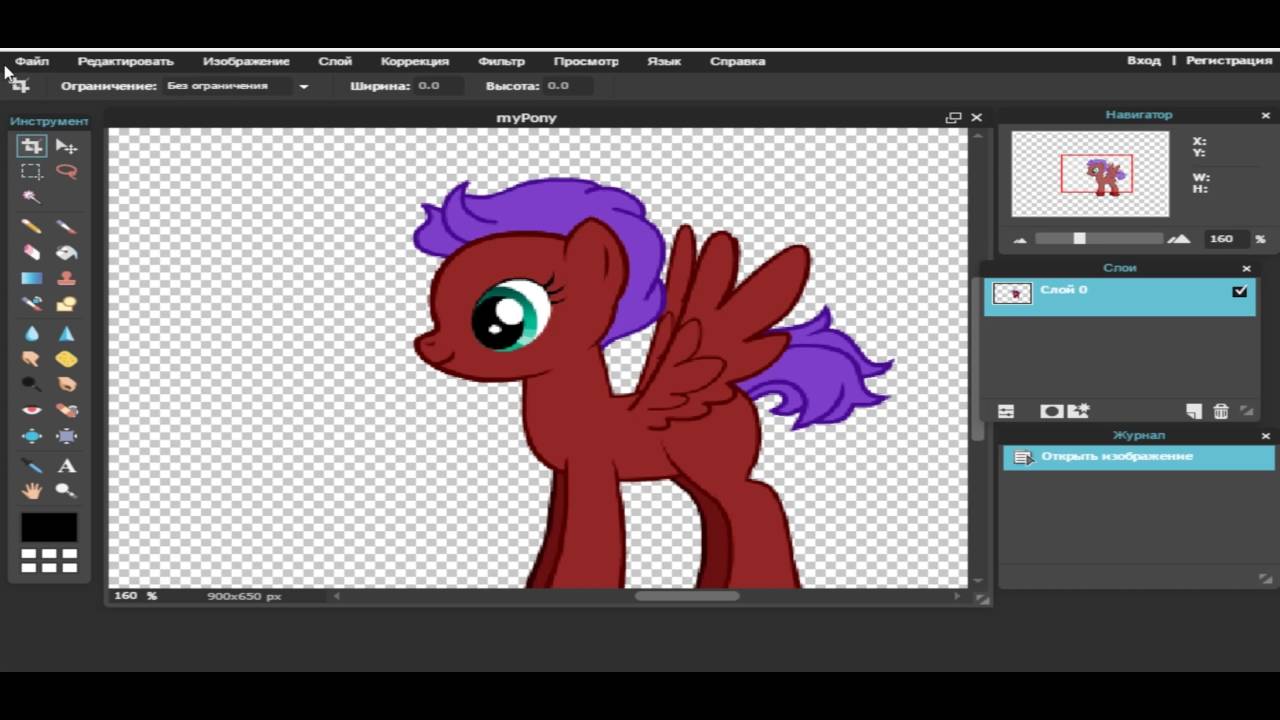Select the Spot Heal bandage tool
This screenshot has width=1280, height=720.
pos(66,410)
